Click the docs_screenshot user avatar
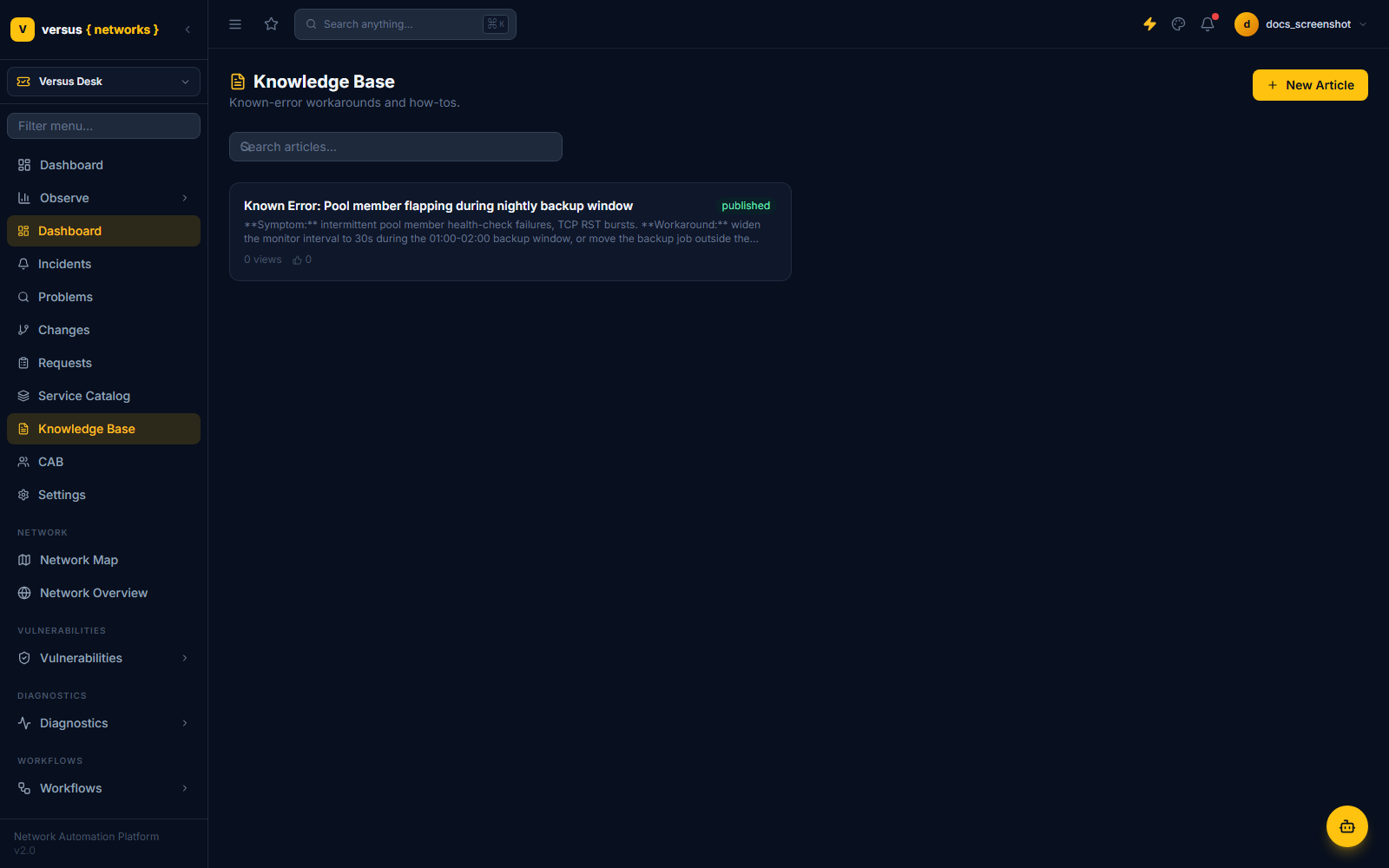1389x868 pixels. [1246, 24]
